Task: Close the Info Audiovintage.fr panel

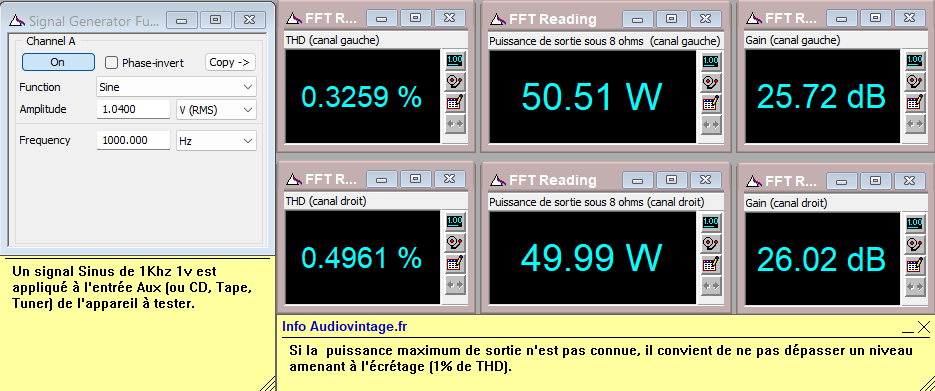Action: click(924, 327)
